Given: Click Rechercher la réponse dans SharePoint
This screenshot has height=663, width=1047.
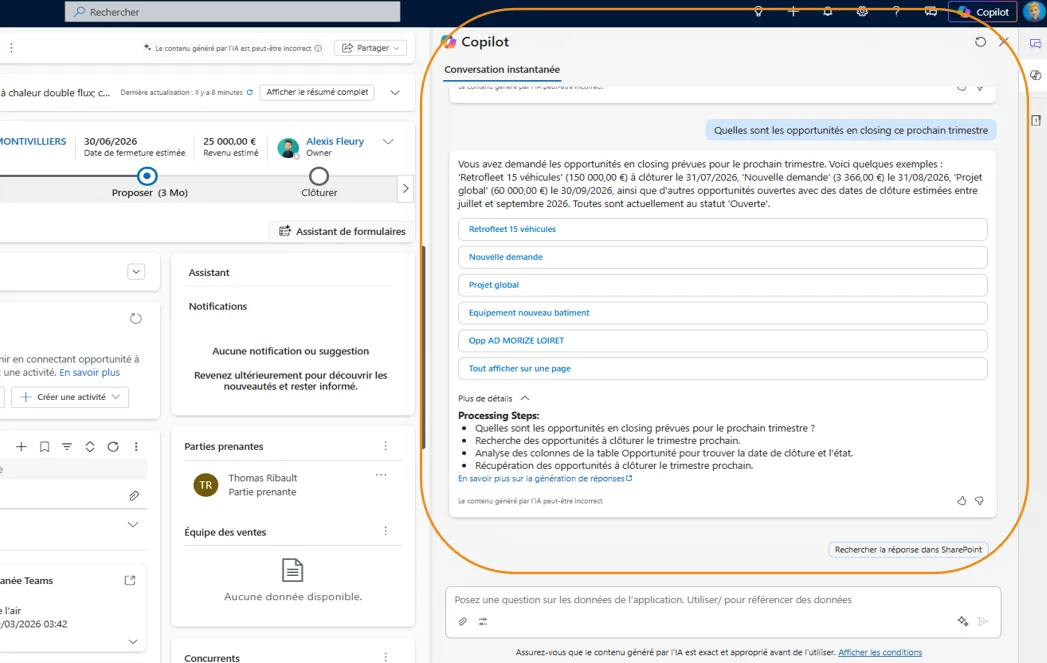Looking at the screenshot, I should (908, 549).
